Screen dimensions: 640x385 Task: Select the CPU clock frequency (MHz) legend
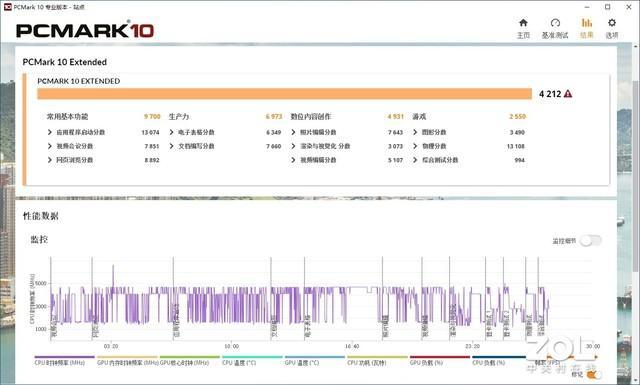[60, 363]
